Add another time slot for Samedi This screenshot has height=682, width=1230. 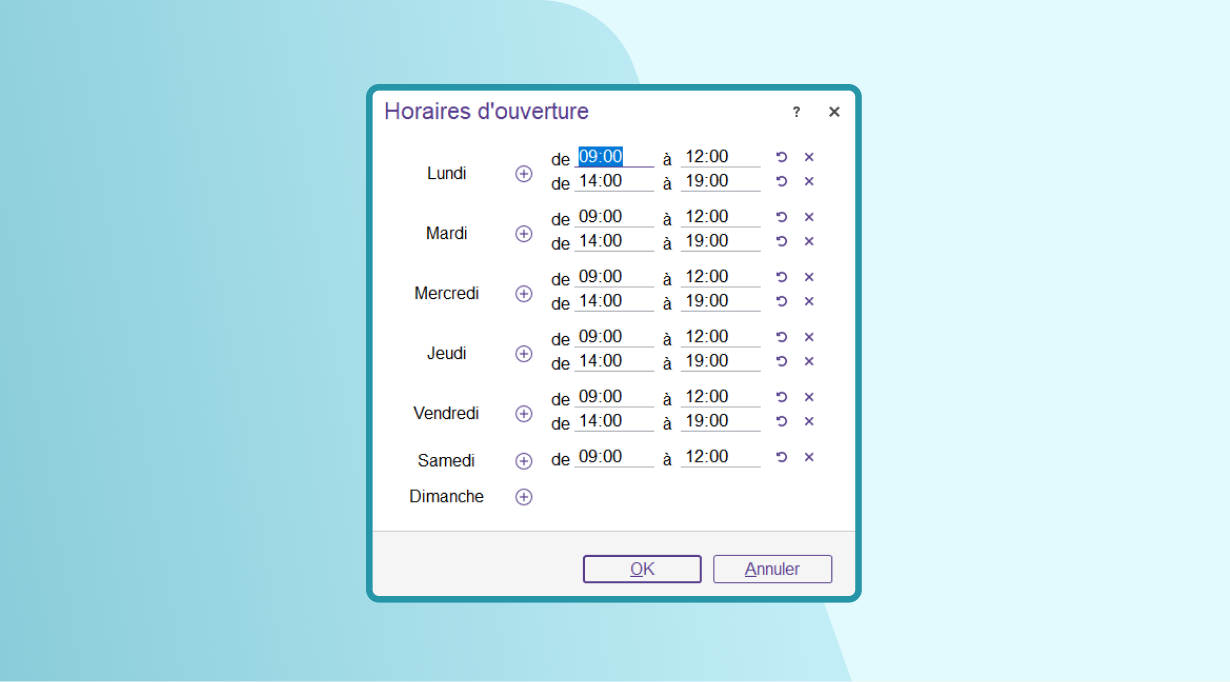[x=523, y=461]
